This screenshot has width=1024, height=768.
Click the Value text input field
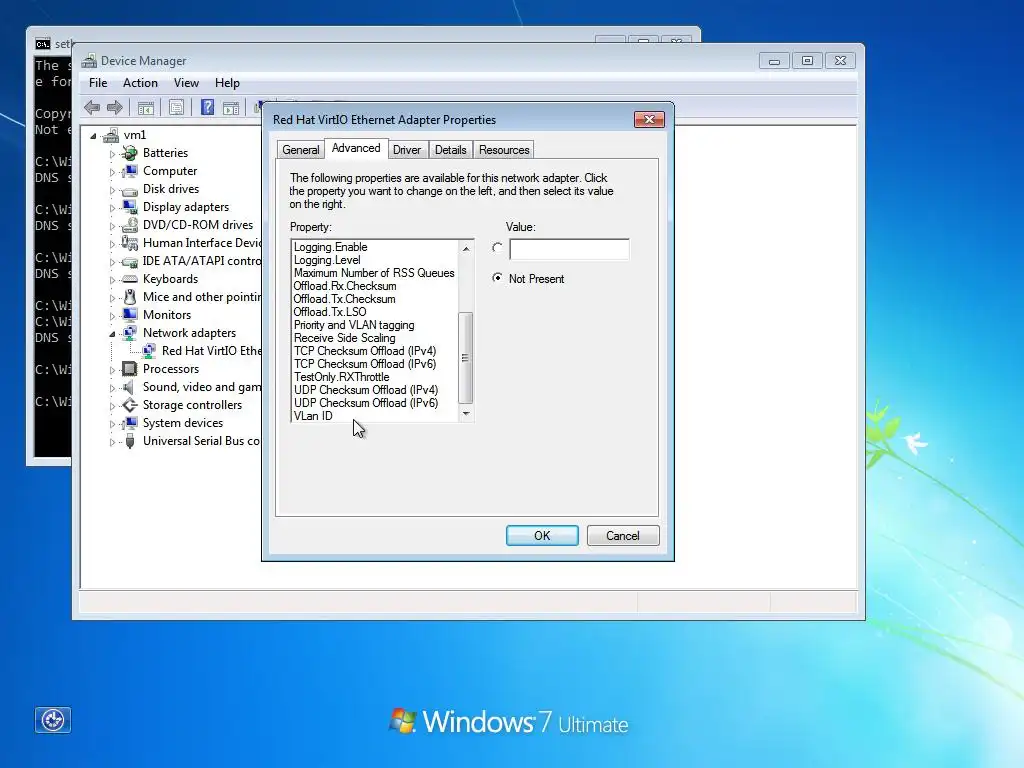(x=569, y=249)
